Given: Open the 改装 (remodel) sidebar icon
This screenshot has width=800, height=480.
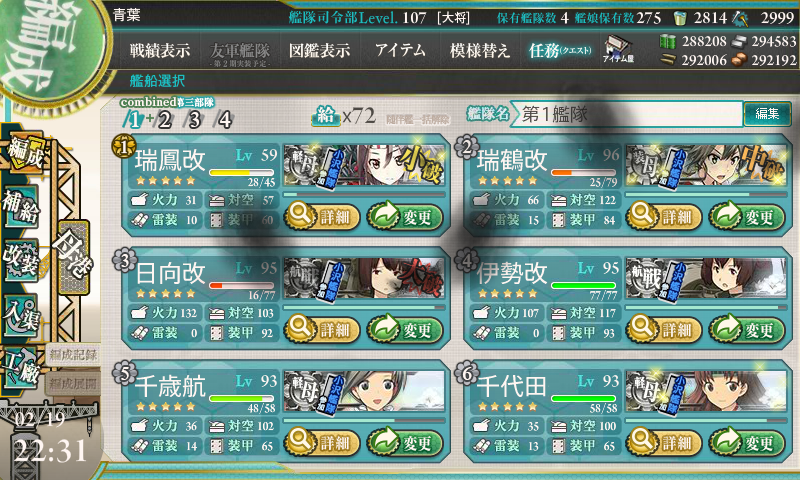Looking at the screenshot, I should click(21, 260).
